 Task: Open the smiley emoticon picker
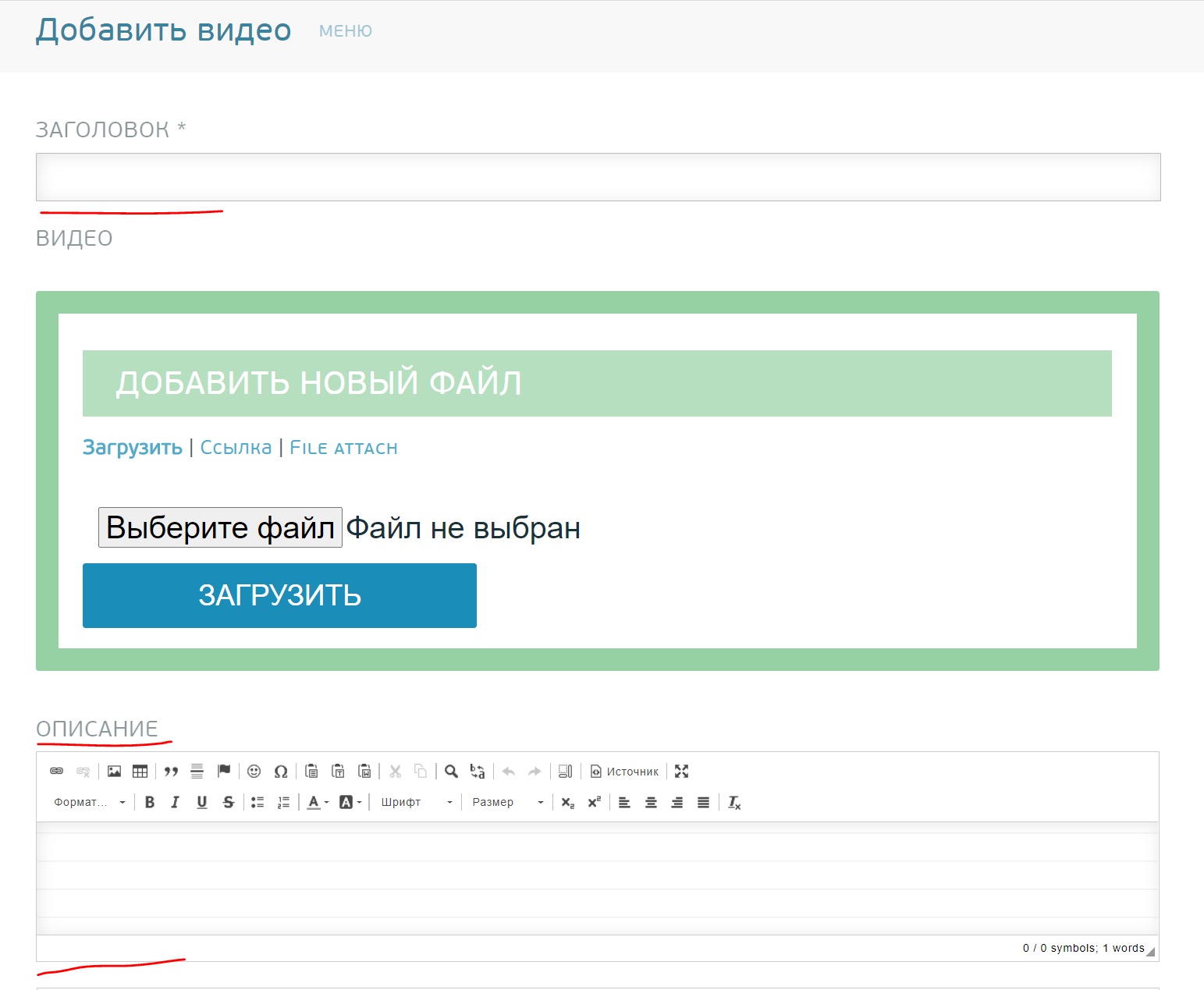pos(254,772)
